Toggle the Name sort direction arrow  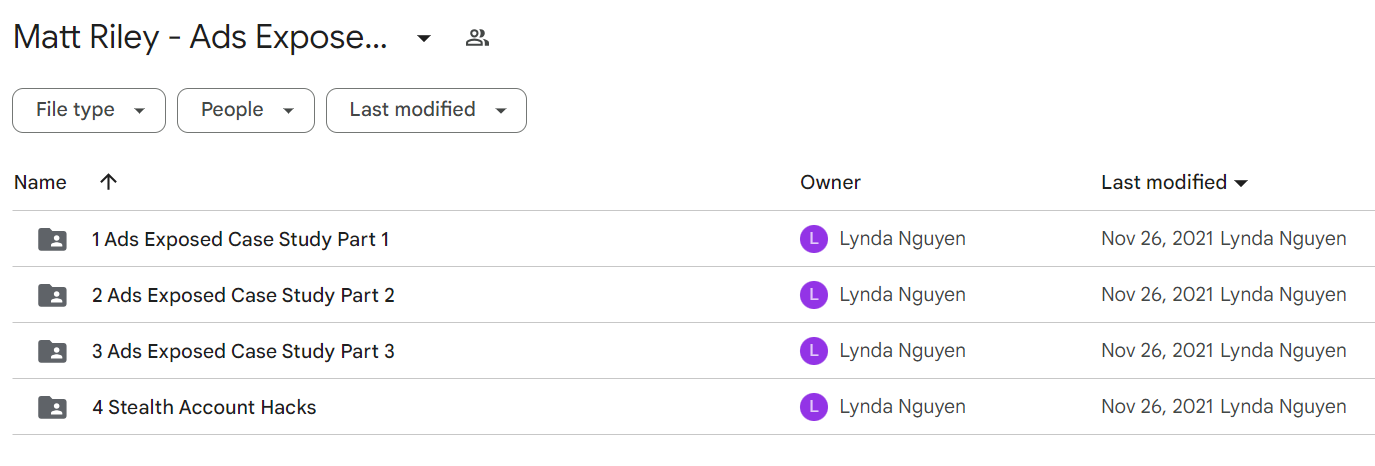click(109, 182)
